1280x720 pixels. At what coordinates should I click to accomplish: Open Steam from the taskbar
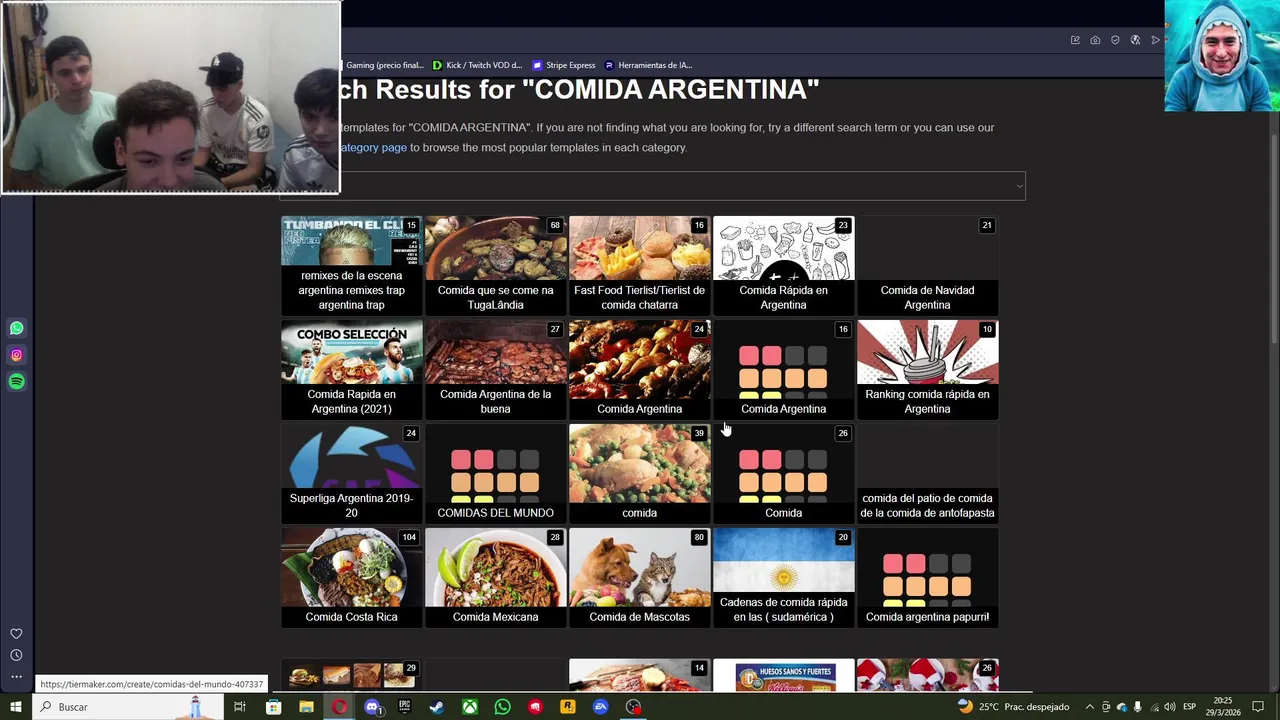coord(437,707)
